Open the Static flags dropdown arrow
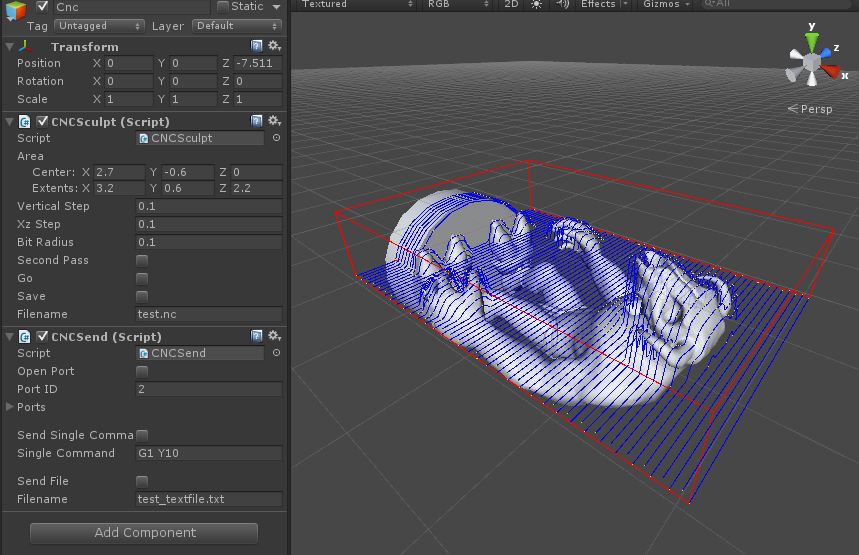The image size is (859, 555). [x=277, y=7]
